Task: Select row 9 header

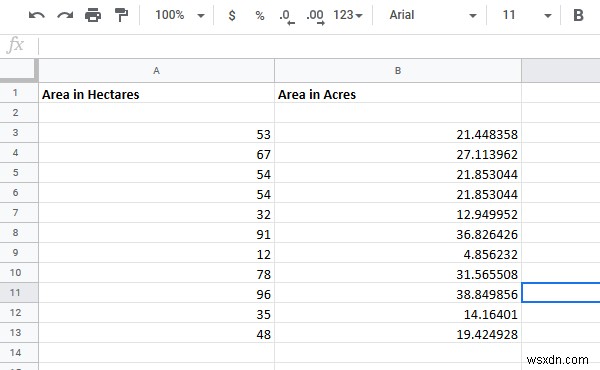Action: point(19,253)
